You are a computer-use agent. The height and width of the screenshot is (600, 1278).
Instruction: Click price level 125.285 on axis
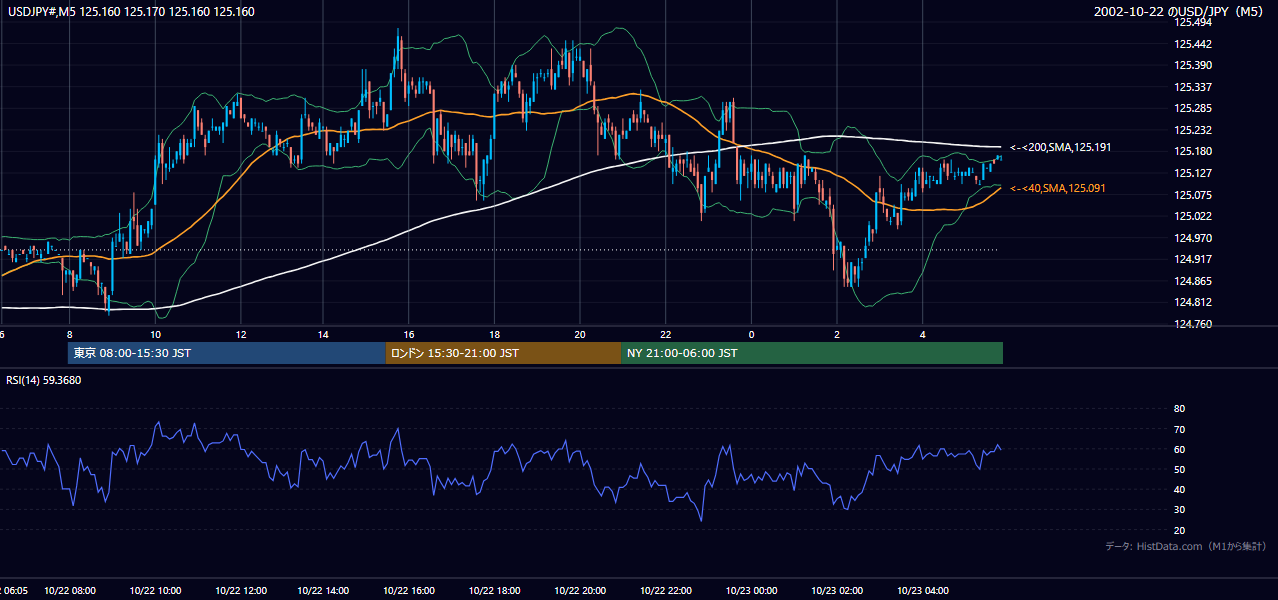tap(1192, 108)
